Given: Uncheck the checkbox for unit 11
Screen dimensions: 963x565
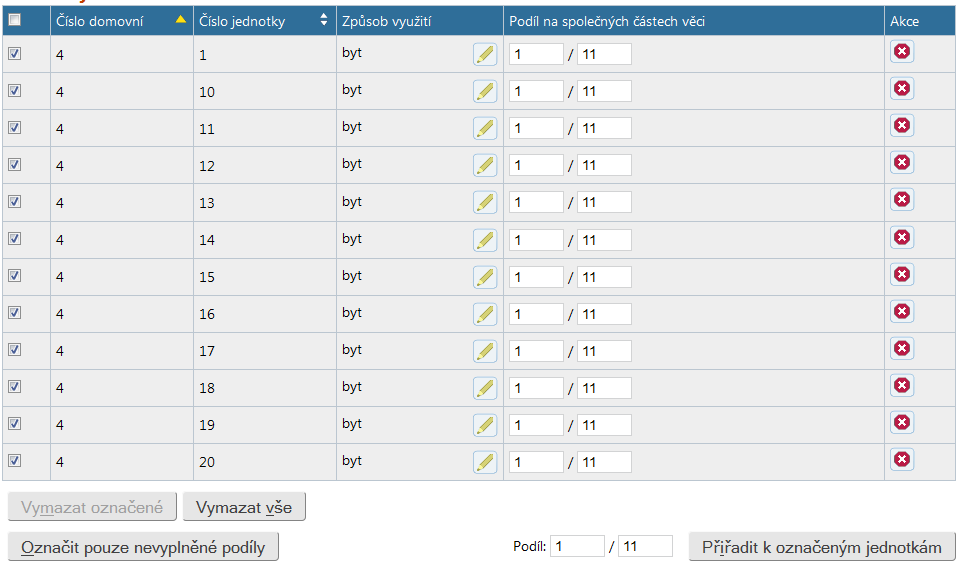Looking at the screenshot, I should tap(15, 127).
